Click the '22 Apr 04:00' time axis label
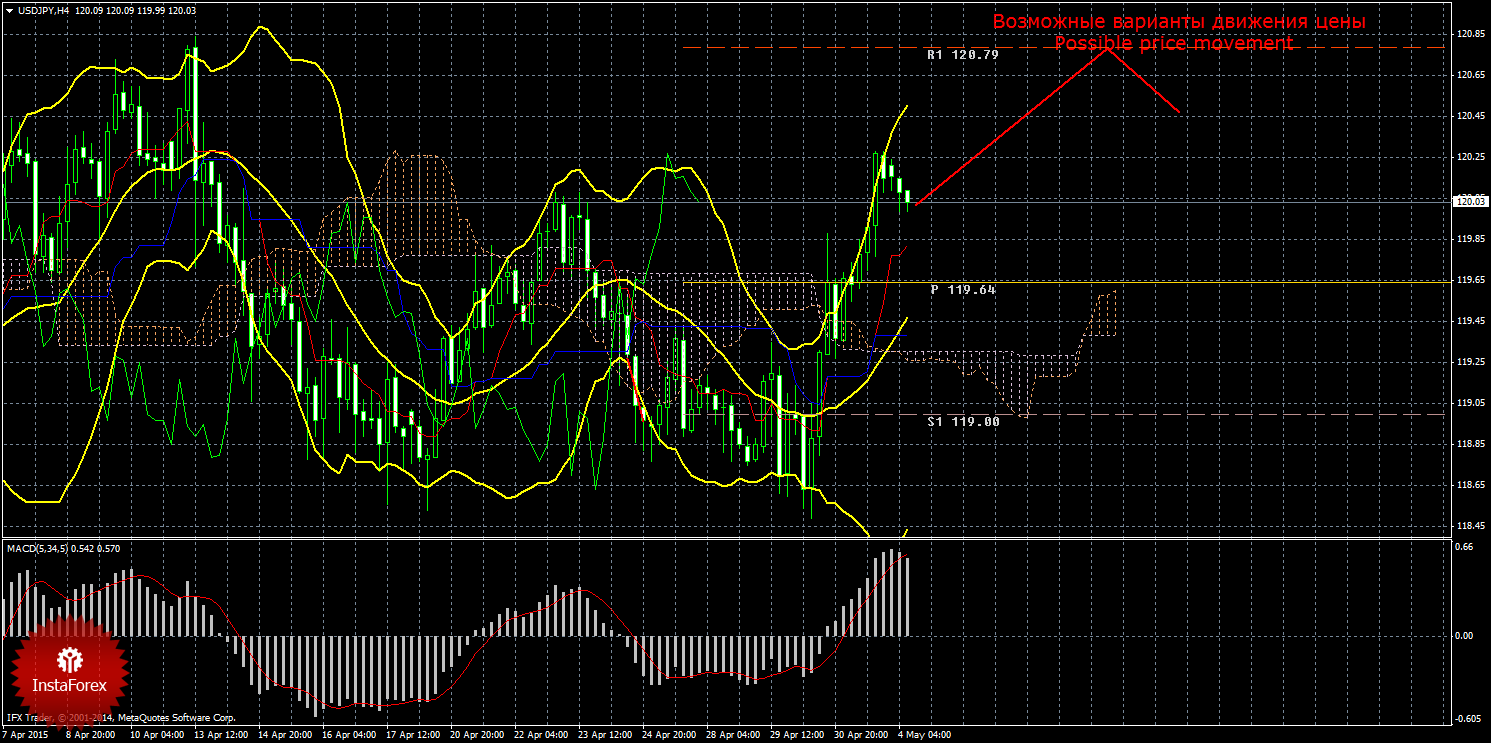 [x=541, y=735]
